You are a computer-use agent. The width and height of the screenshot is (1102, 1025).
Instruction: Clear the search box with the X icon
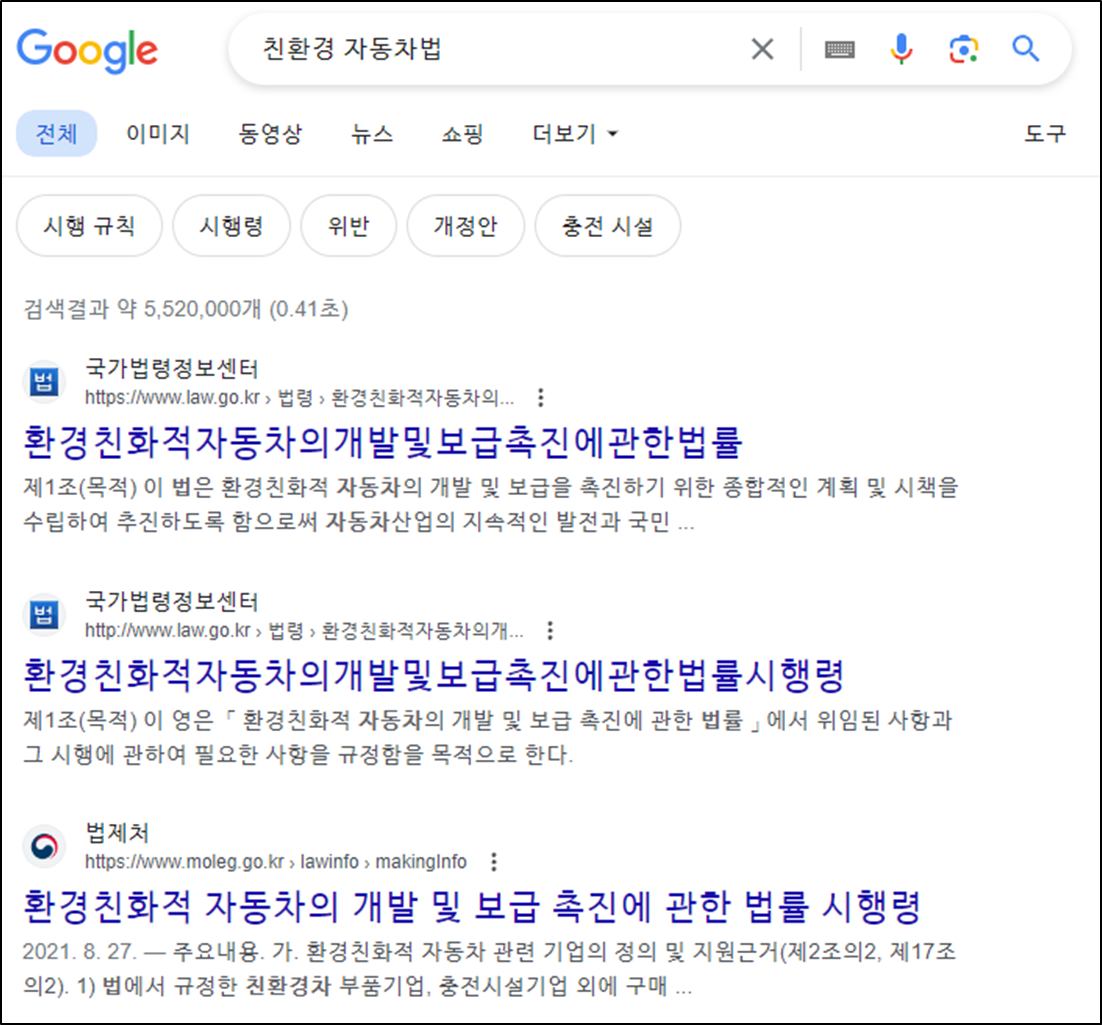(x=763, y=49)
